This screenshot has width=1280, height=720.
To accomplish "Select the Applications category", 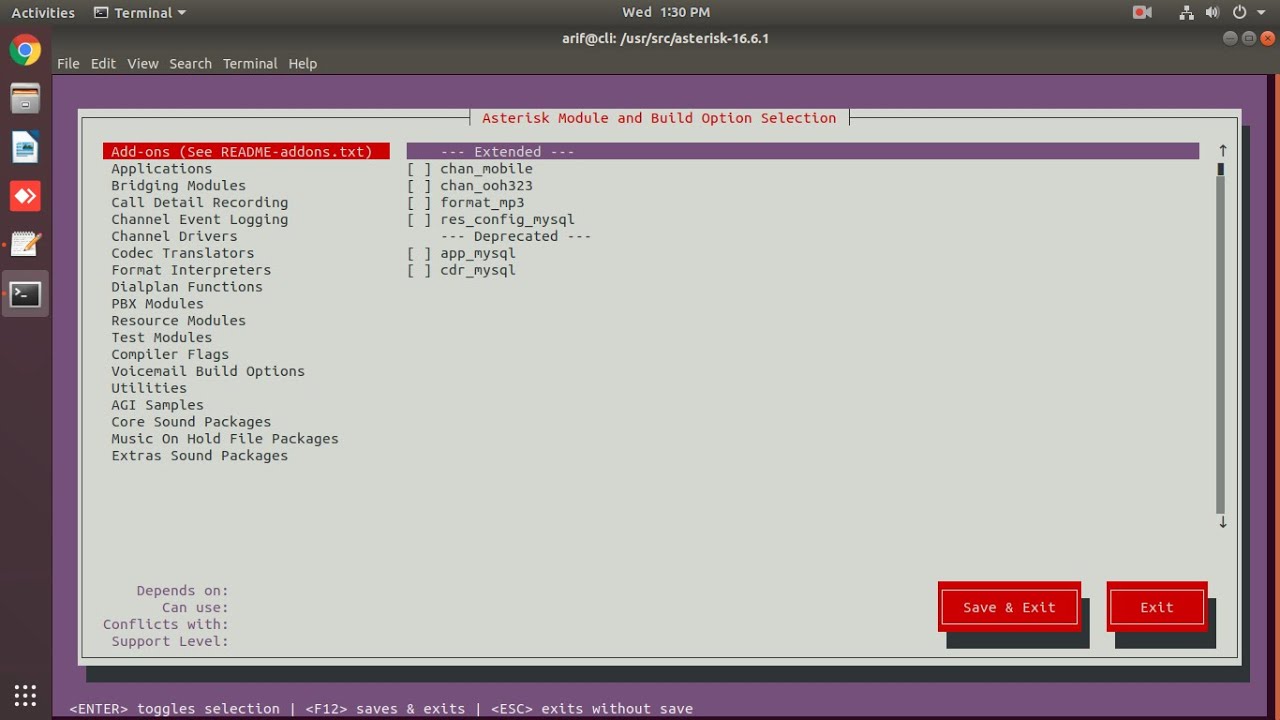I will [x=161, y=169].
